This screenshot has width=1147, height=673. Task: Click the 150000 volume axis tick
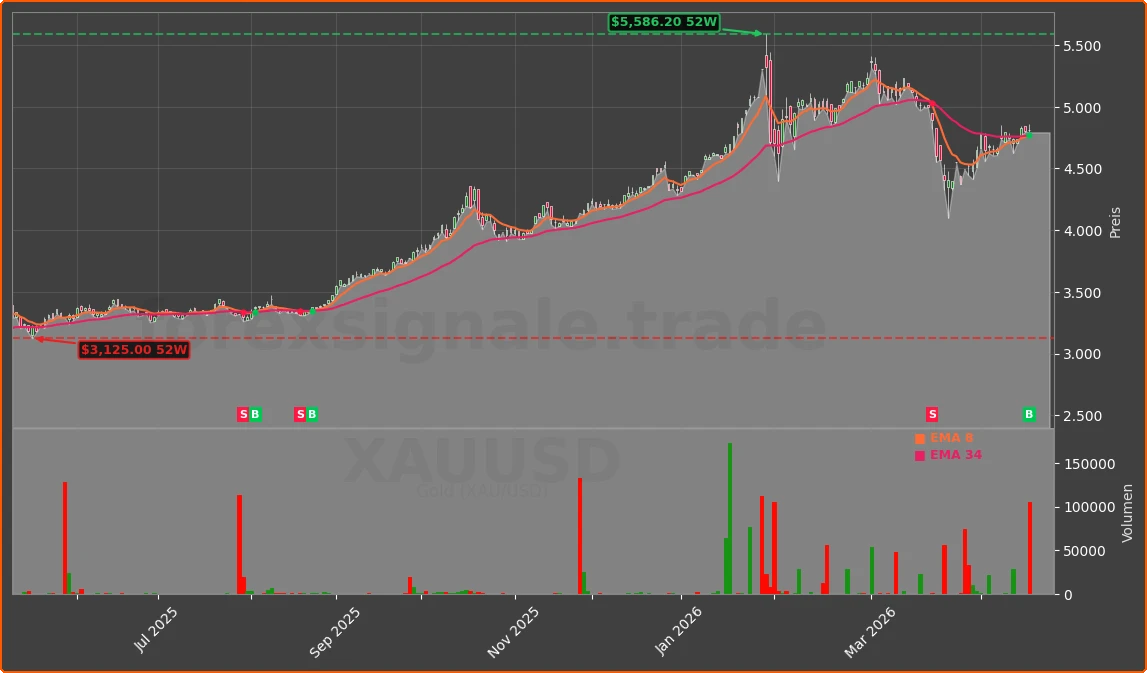[x=1088, y=465]
